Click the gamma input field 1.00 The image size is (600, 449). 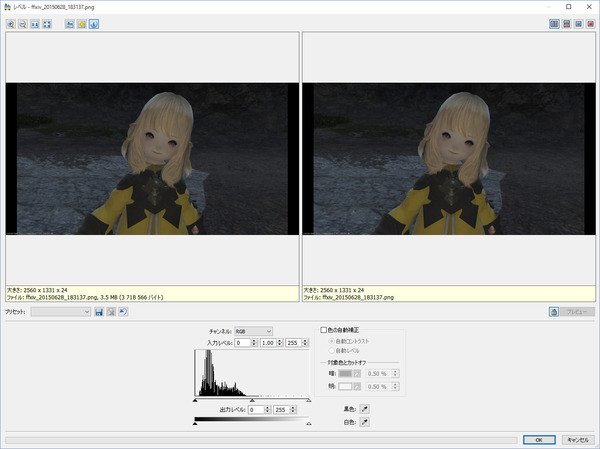point(268,343)
